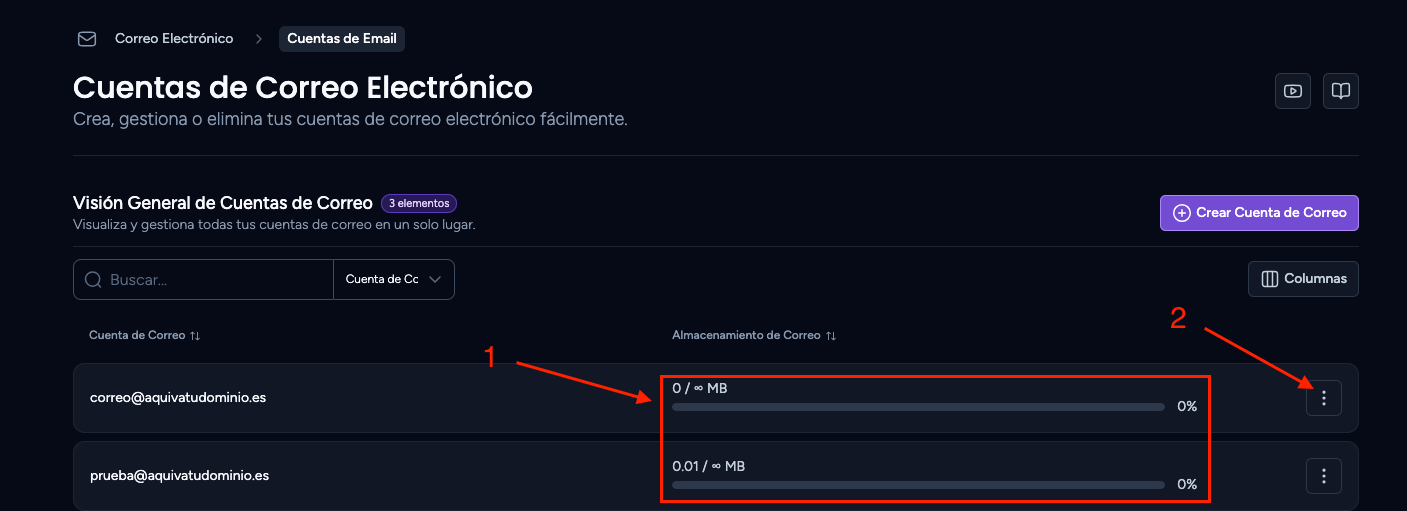Image resolution: width=1407 pixels, height=511 pixels.
Task: Select Cuentas de Email breadcrumb tab
Action: coord(342,39)
